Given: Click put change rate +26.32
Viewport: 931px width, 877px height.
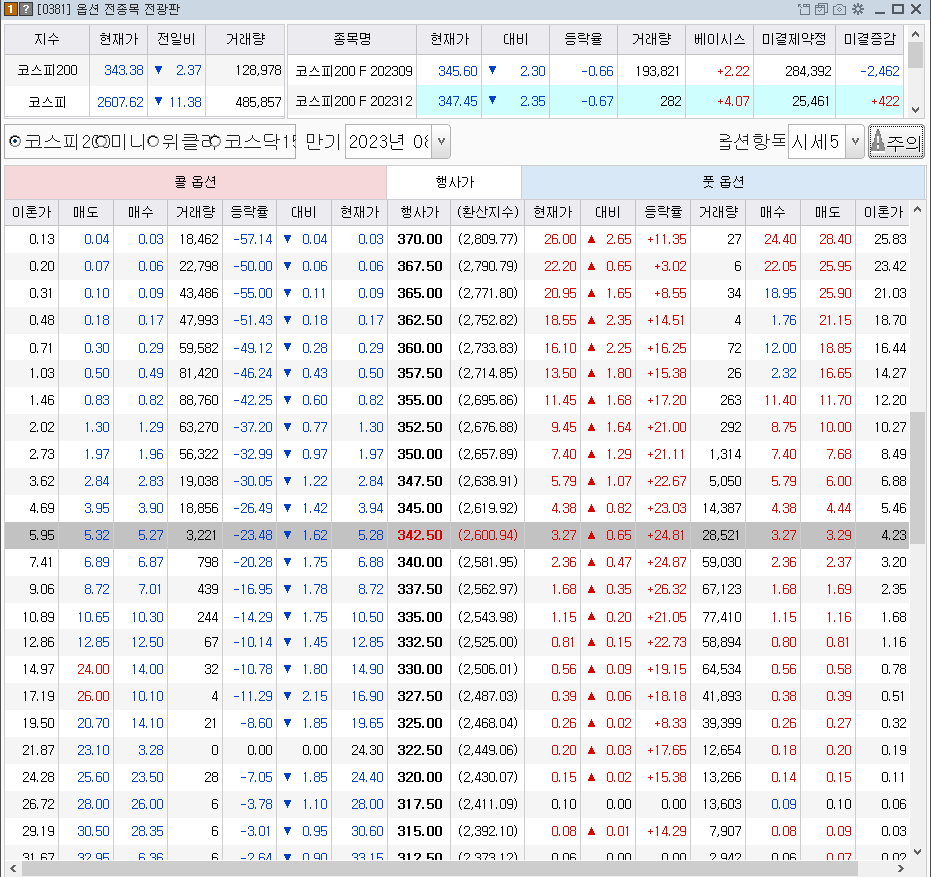Looking at the screenshot, I should 667,589.
